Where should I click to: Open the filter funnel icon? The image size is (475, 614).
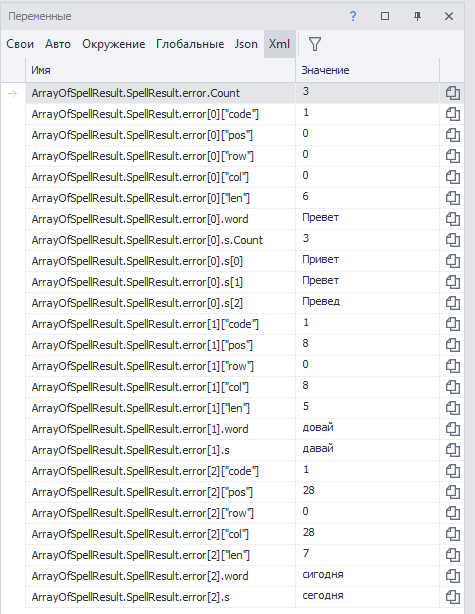tap(315, 44)
